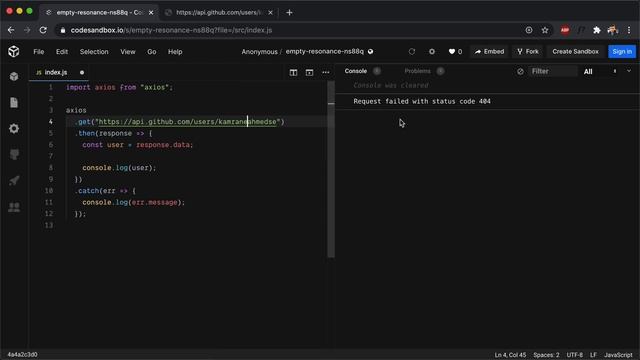This screenshot has height=360, width=640.
Task: Switch to the api.github.com browser tab
Action: [219, 13]
